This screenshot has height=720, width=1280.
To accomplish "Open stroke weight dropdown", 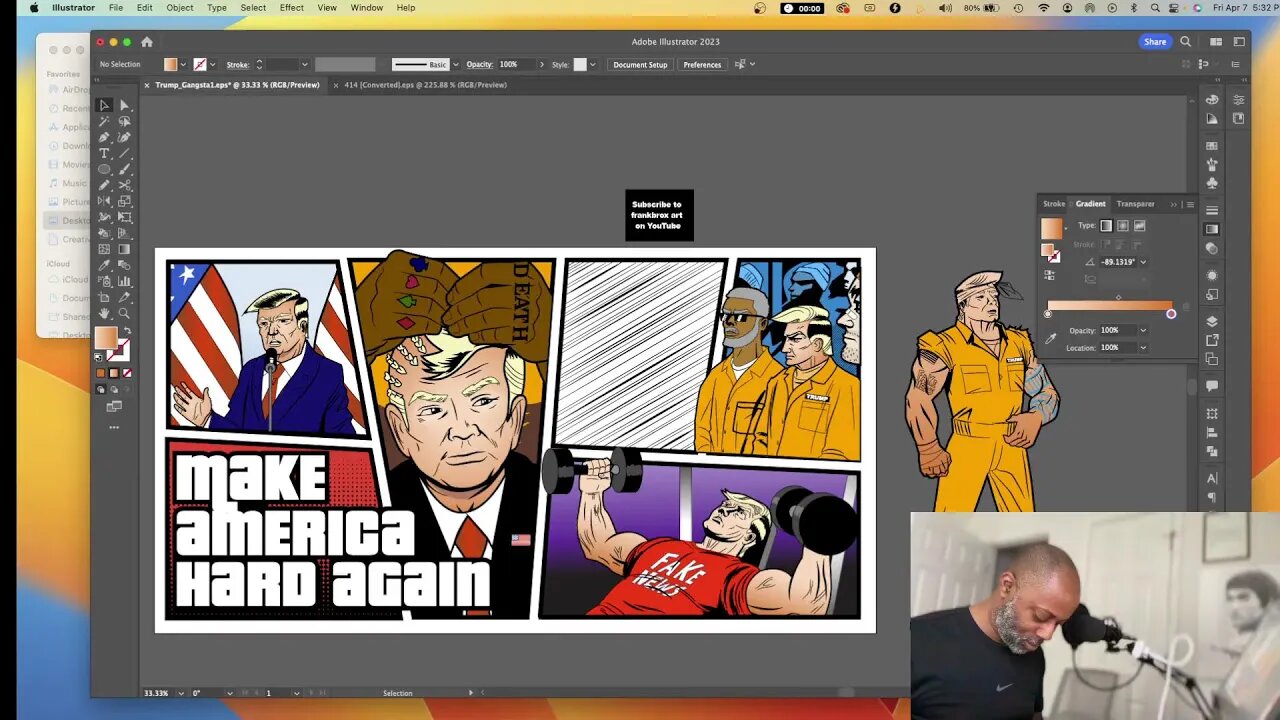I will click(x=305, y=64).
